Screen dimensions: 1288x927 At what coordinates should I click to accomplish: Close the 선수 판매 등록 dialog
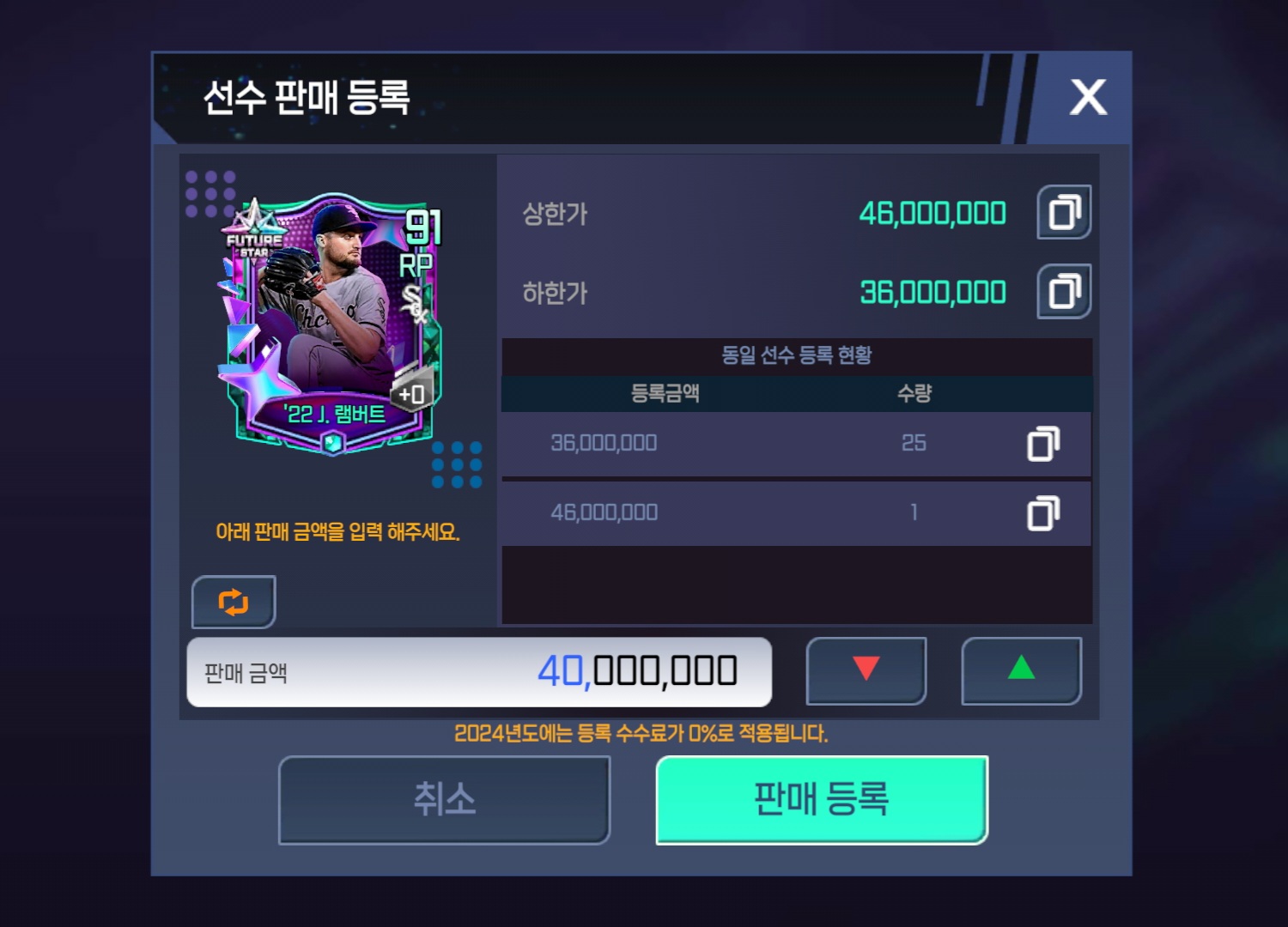[x=1088, y=97]
